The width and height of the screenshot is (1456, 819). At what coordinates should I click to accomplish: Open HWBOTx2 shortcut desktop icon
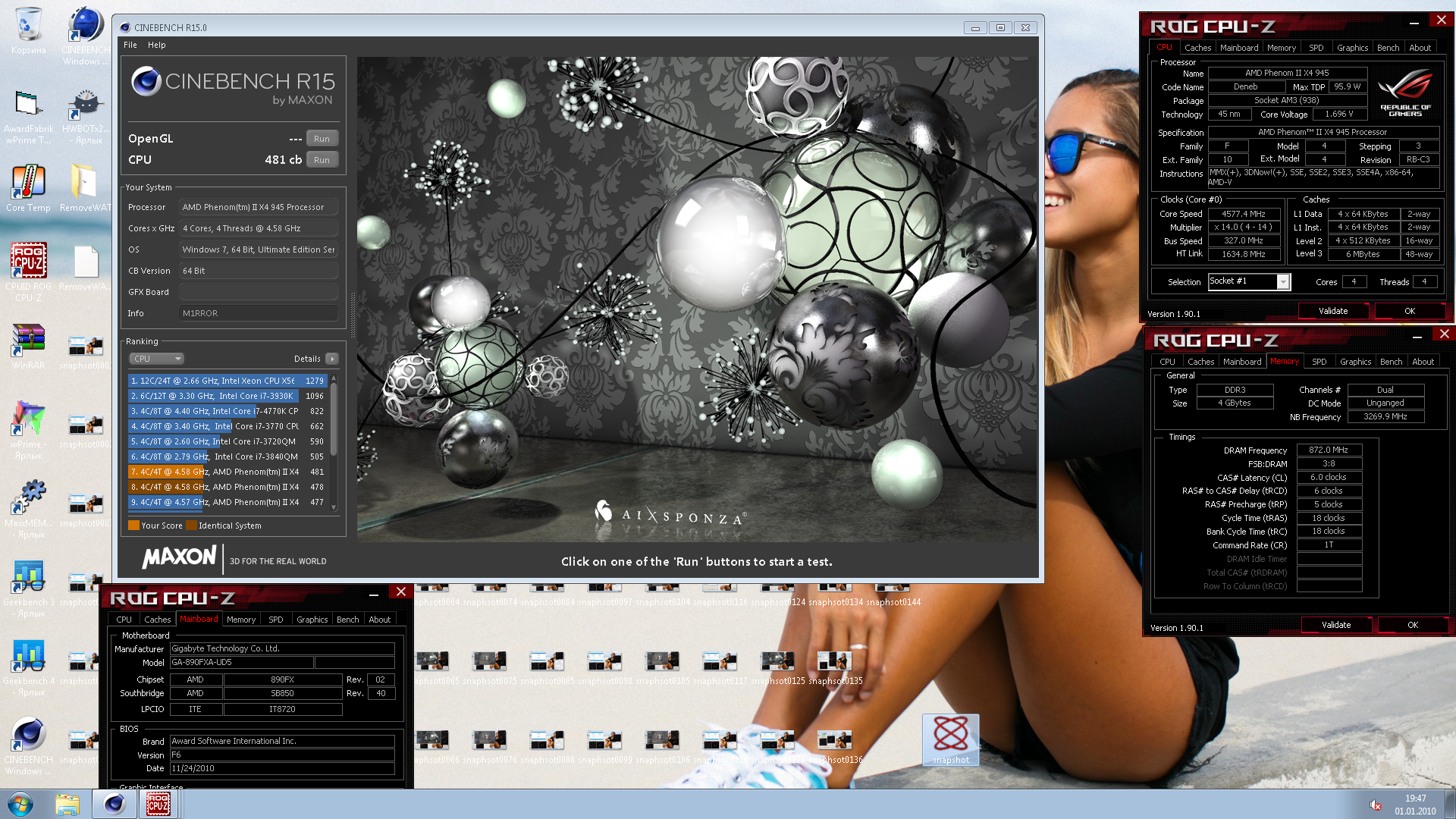point(85,118)
